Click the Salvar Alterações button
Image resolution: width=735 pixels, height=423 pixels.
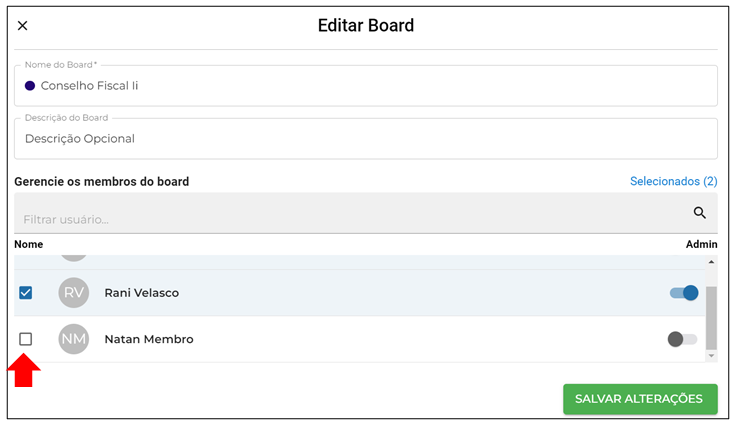pos(640,399)
